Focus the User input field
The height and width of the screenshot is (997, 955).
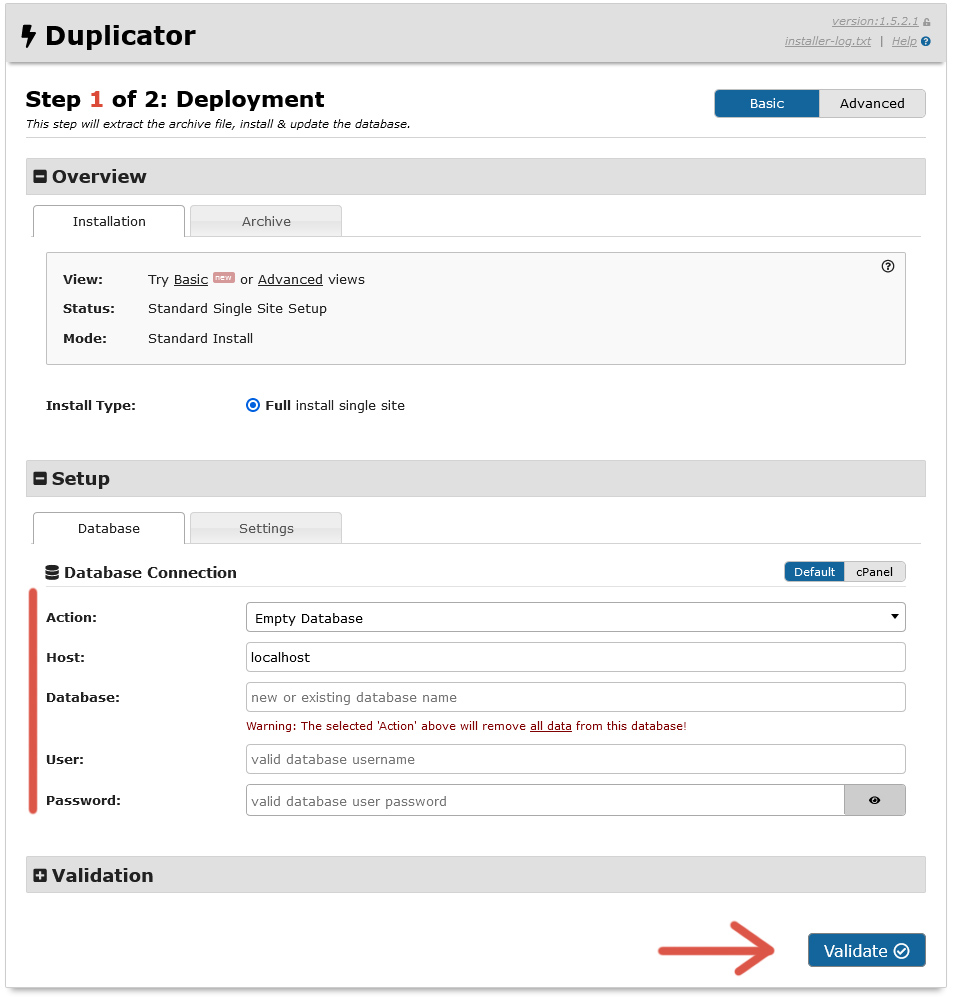[x=575, y=759]
